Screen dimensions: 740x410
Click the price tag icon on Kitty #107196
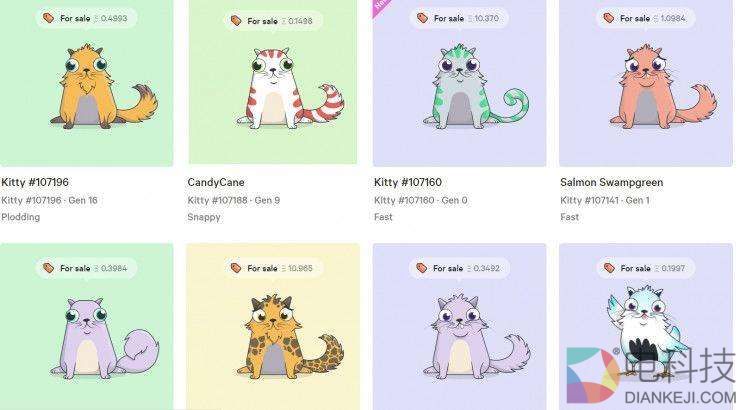[x=48, y=18]
